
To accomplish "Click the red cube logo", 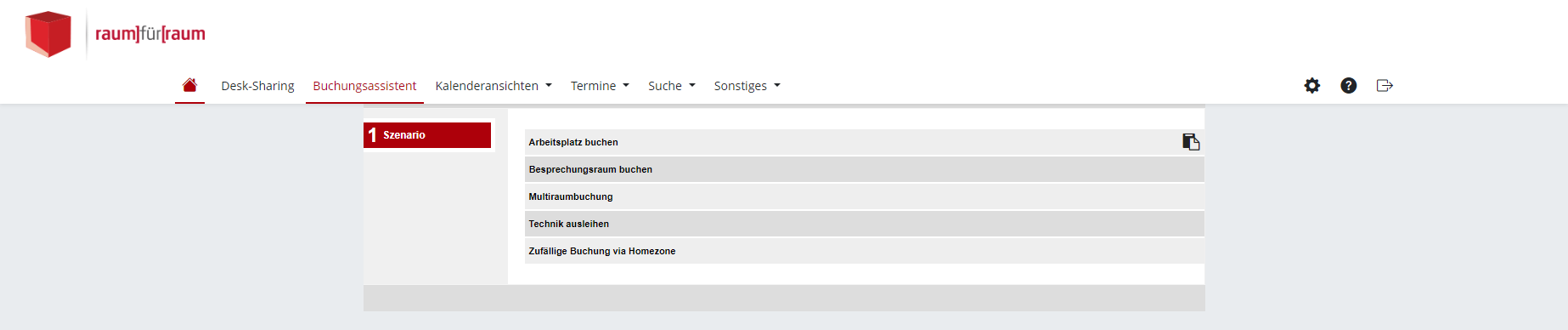I will tap(48, 34).
